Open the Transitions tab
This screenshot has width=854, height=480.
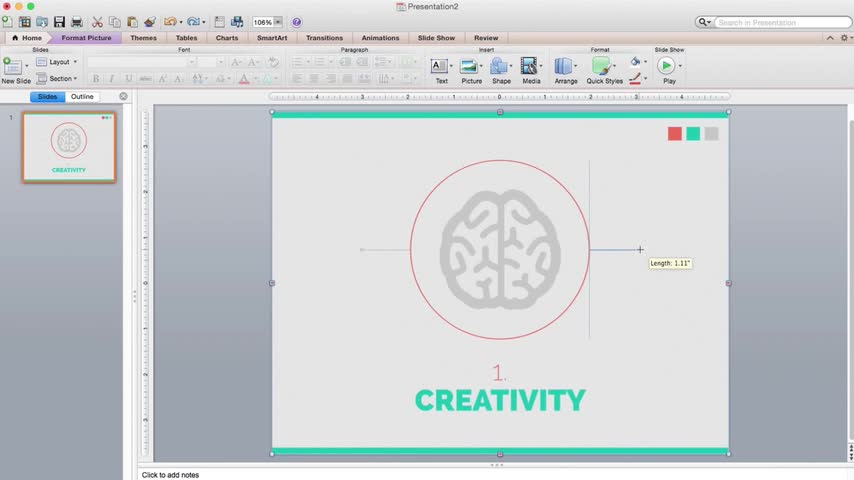point(324,38)
